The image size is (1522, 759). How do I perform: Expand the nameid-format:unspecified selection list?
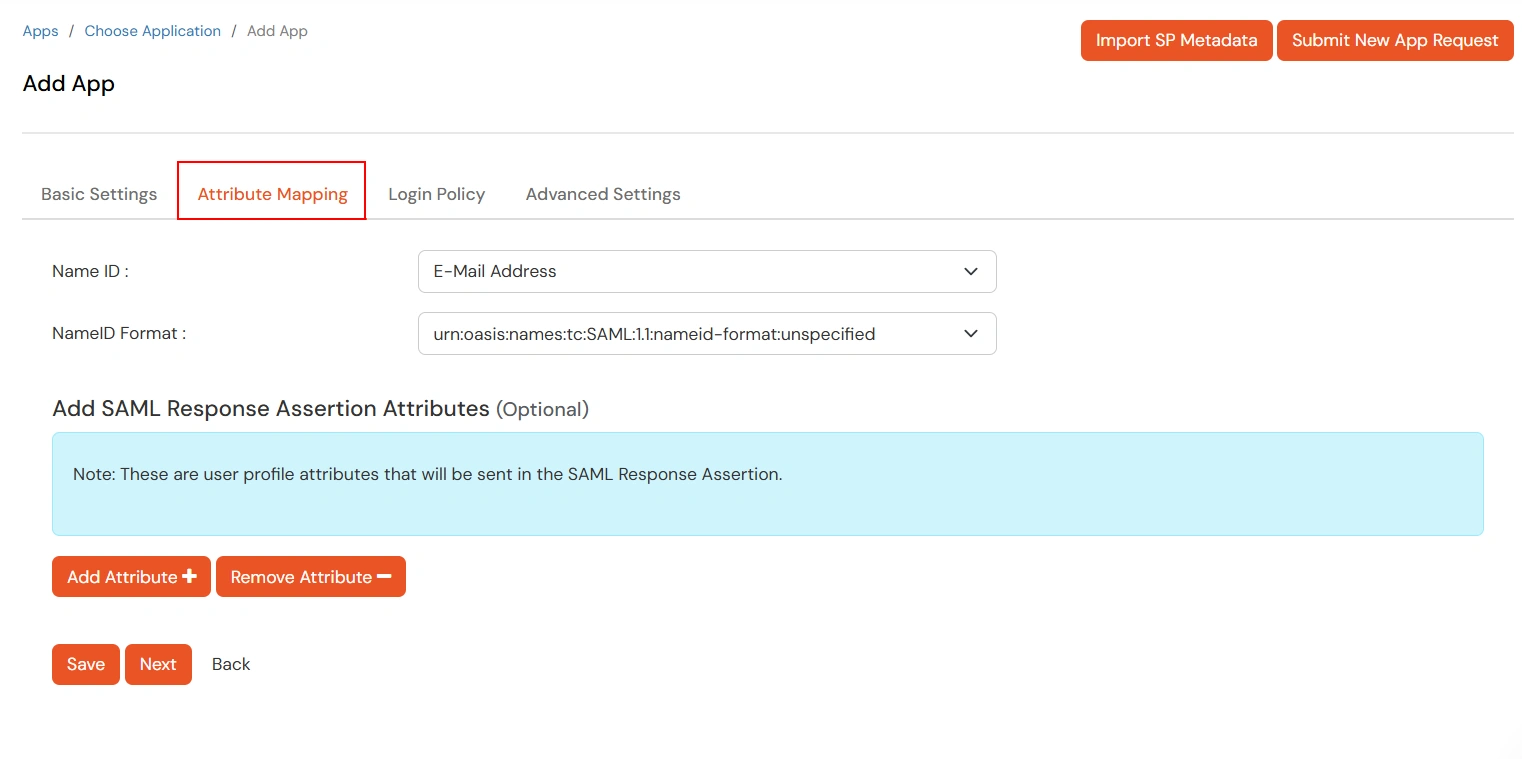click(707, 333)
